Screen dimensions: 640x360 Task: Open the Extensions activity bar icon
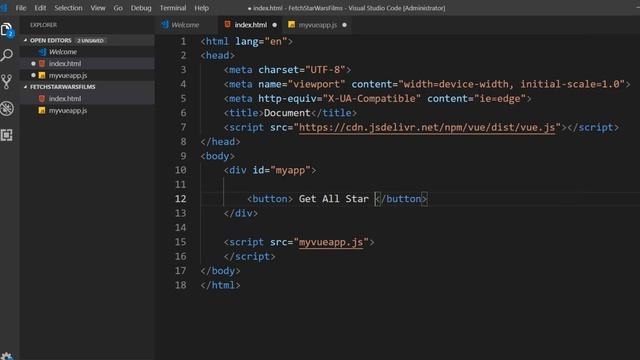(x=7, y=135)
